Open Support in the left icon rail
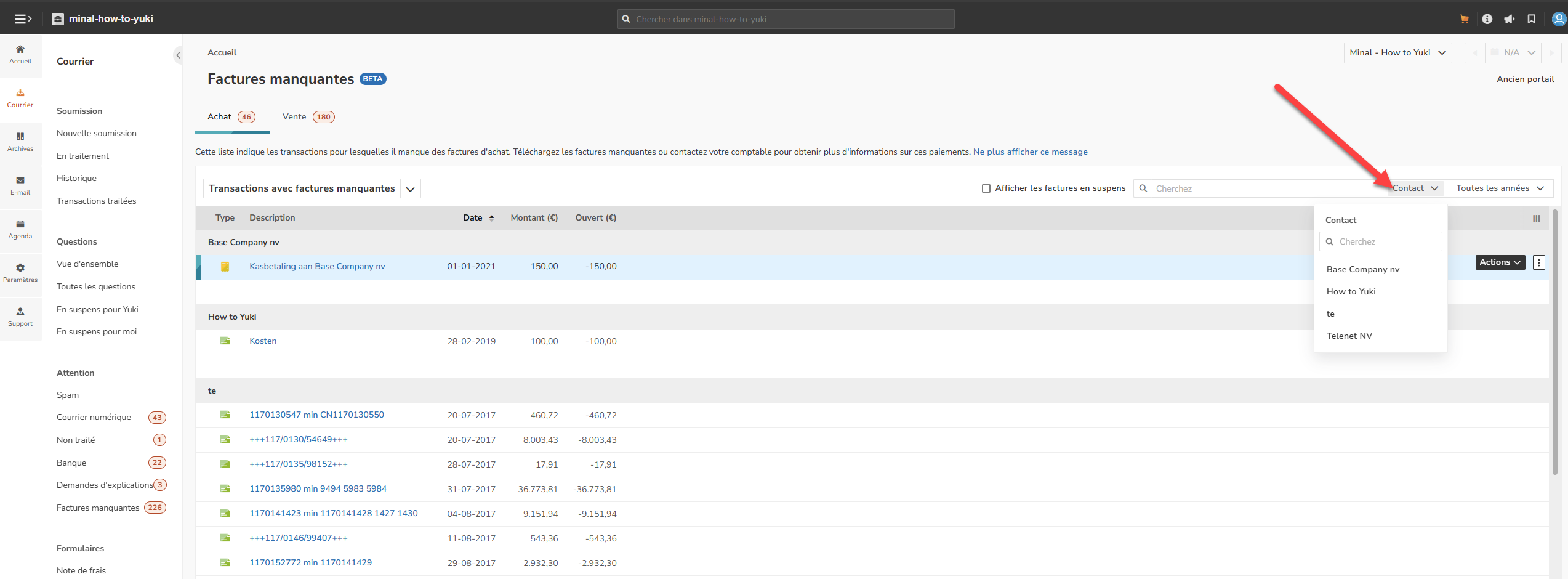This screenshot has height=579, width=1568. (x=20, y=317)
